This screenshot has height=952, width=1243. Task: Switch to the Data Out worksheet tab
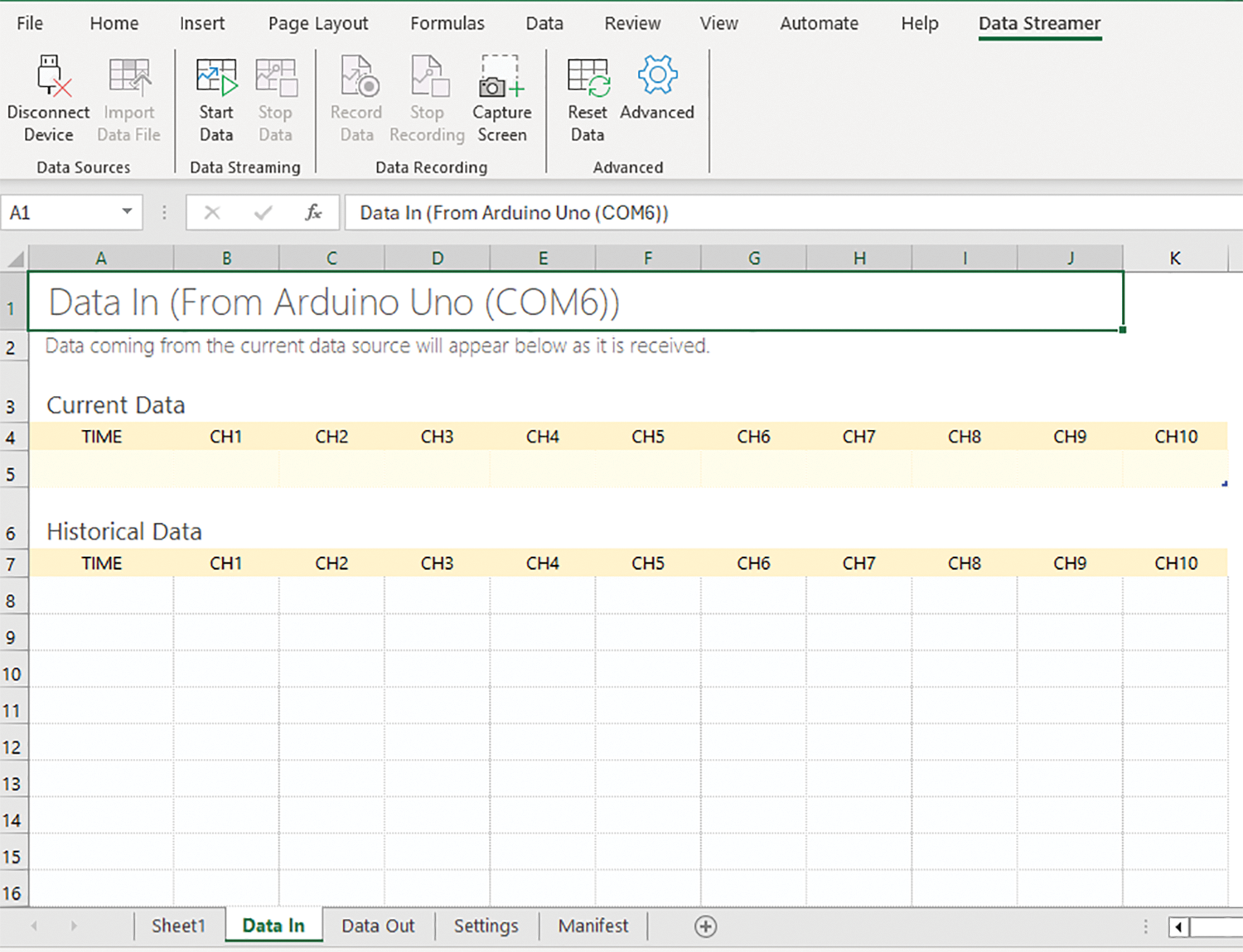coord(378,925)
